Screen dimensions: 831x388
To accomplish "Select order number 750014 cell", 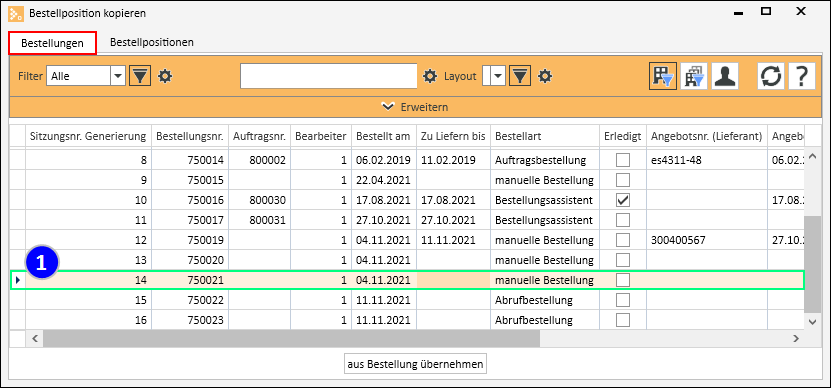I will [x=190, y=160].
